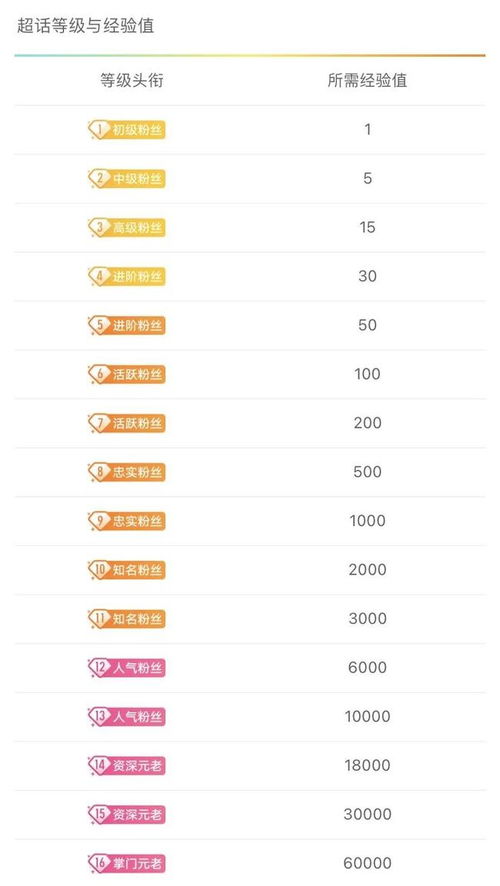Viewport: 500px width, 886px height.
Task: Select the 60000 experience value
Action: pos(367,863)
